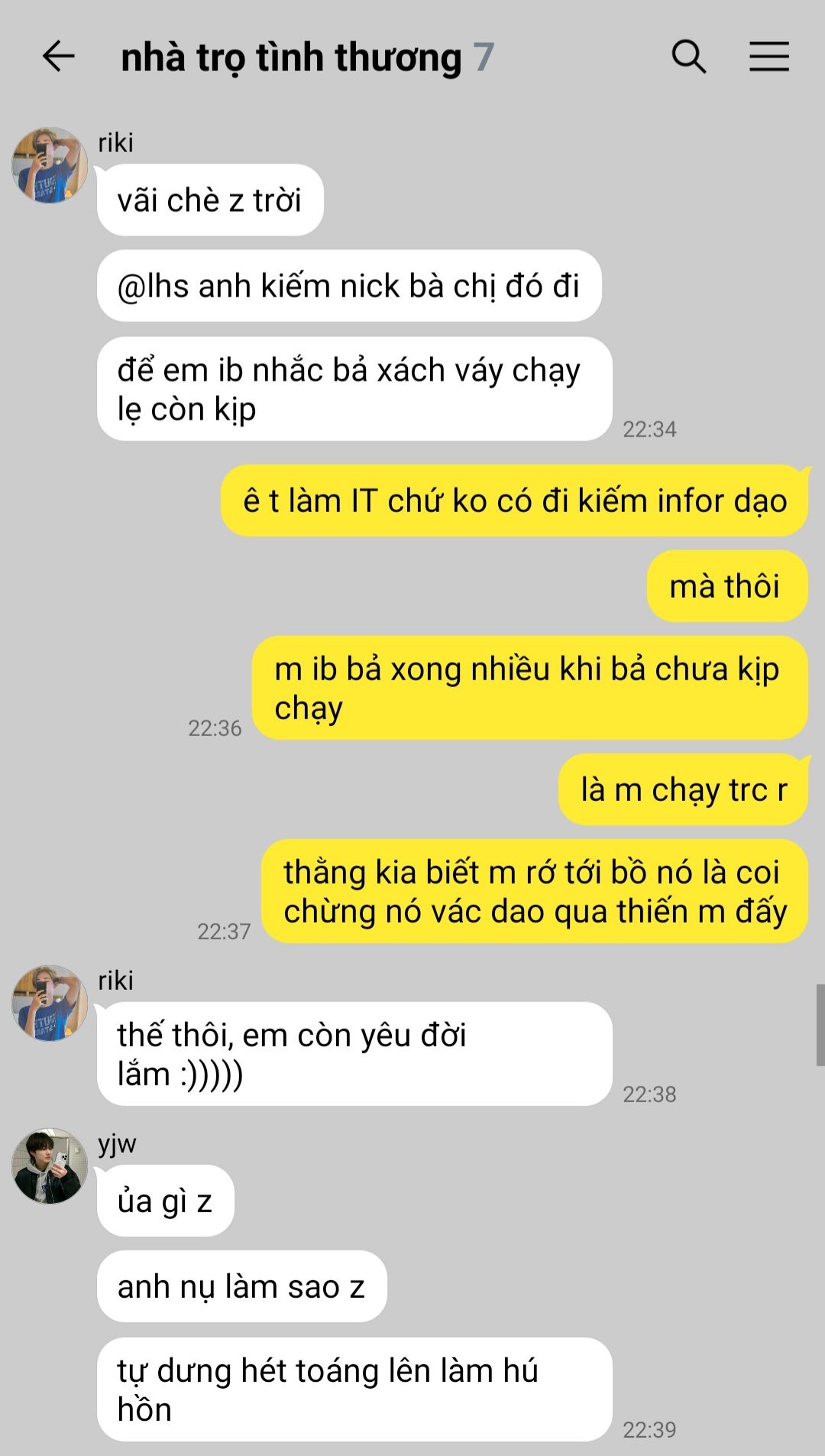Tap the @lhs mention message
825x1456 pixels.
[349, 286]
